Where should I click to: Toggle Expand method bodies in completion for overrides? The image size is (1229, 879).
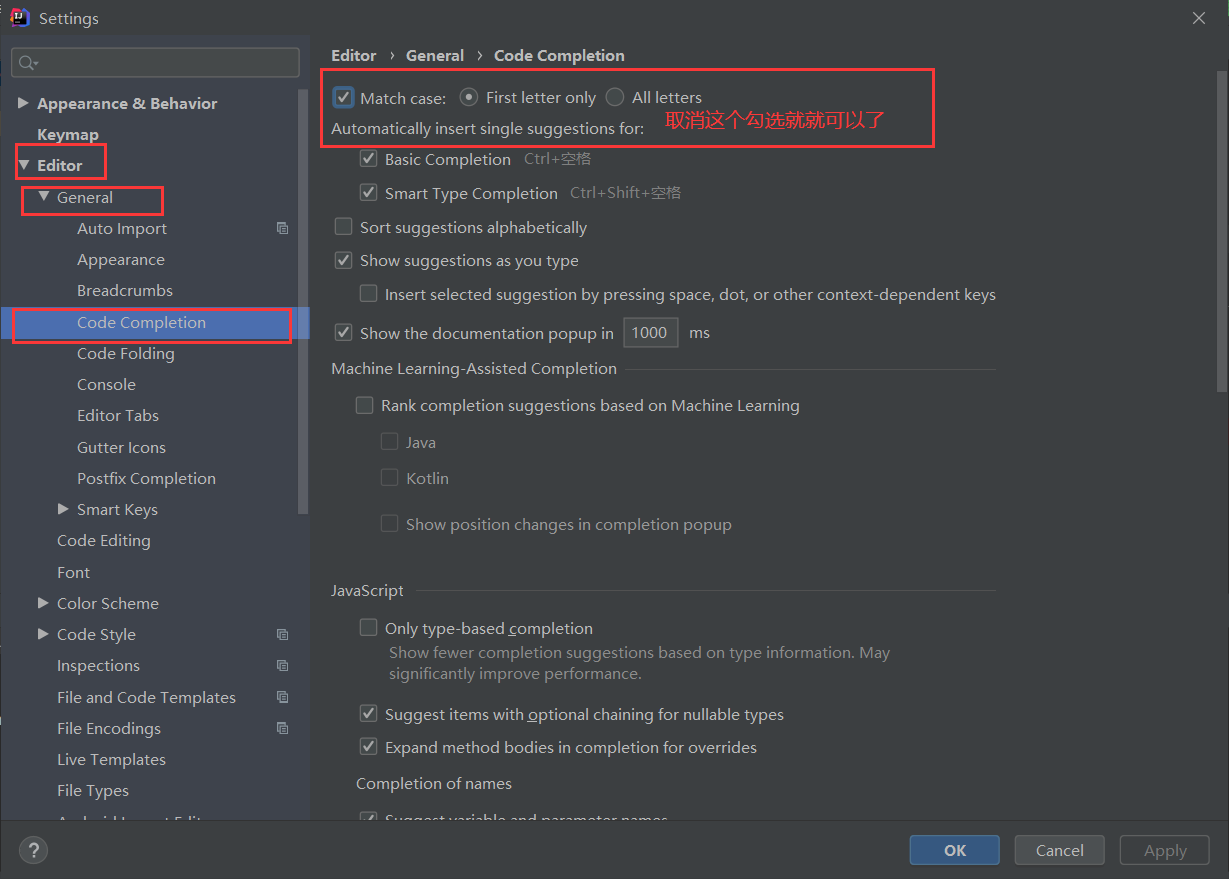coord(368,747)
